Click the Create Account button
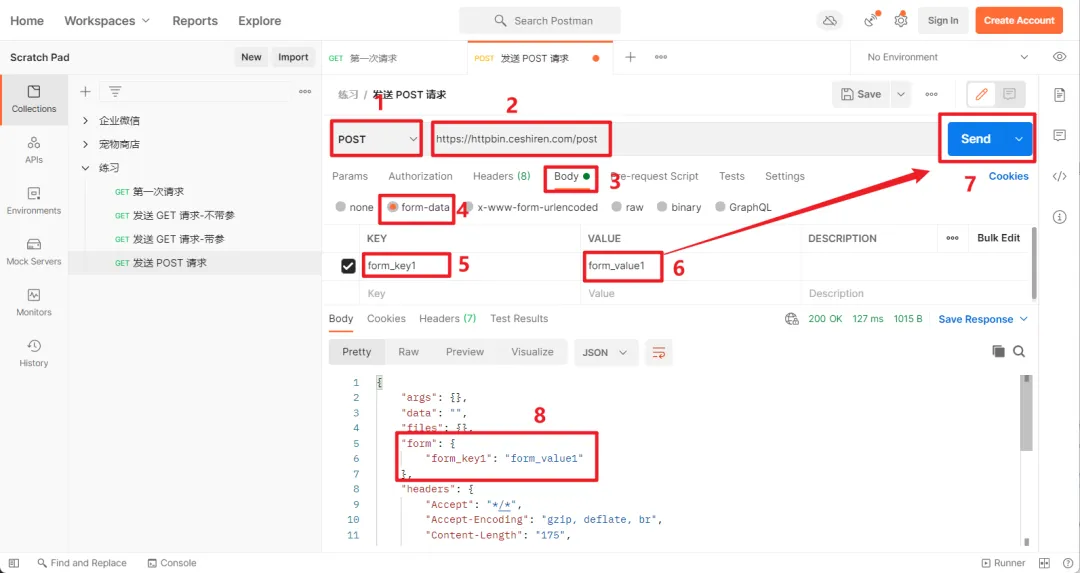The image size is (1080, 573). point(1019,21)
